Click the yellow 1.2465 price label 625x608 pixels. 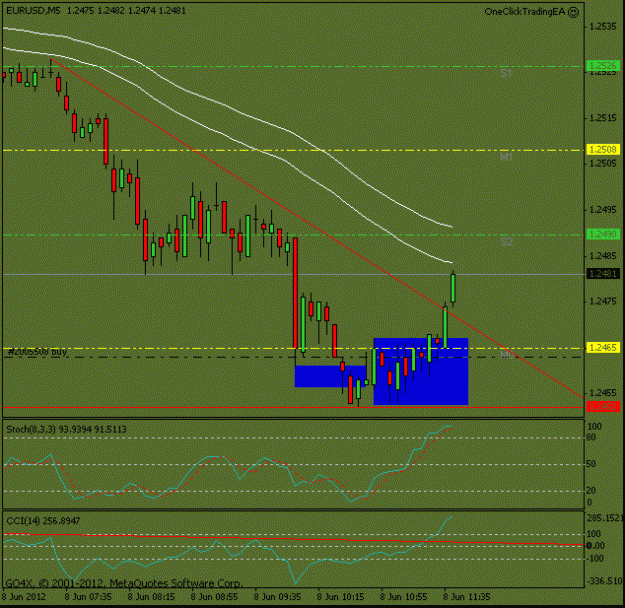[603, 348]
